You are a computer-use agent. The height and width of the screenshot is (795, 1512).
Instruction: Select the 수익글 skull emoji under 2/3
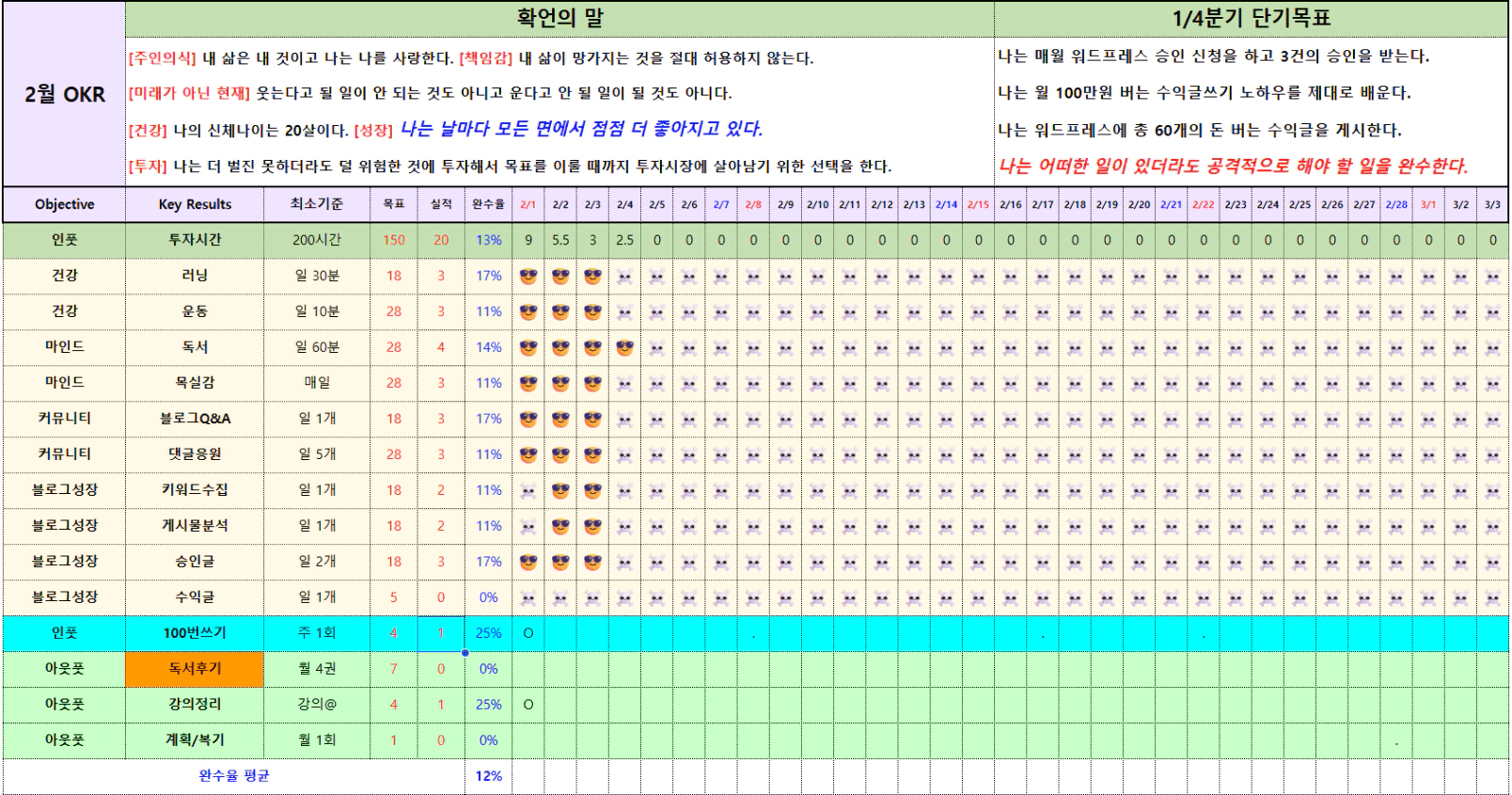point(592,598)
